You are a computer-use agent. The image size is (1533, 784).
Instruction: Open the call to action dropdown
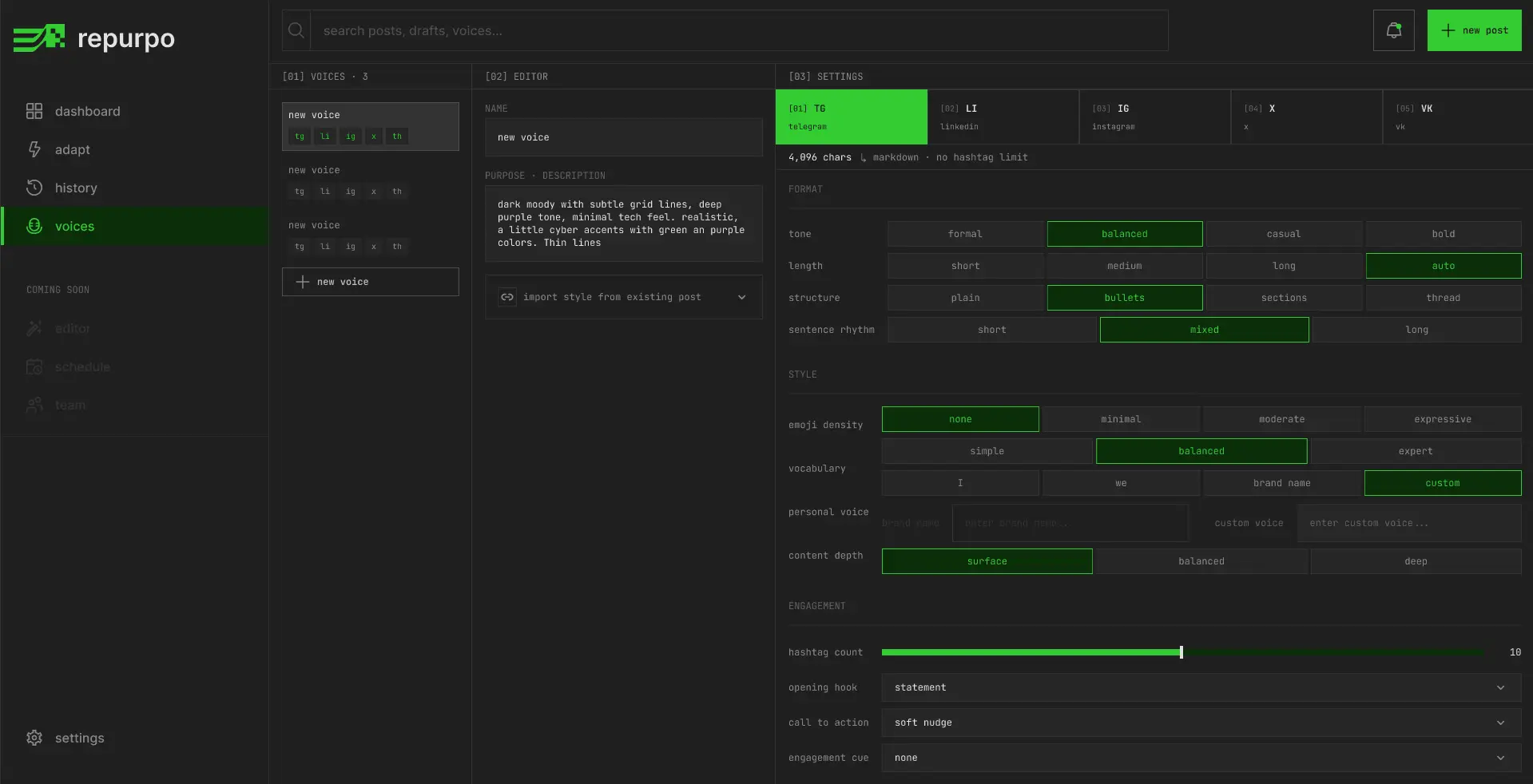tap(1201, 723)
